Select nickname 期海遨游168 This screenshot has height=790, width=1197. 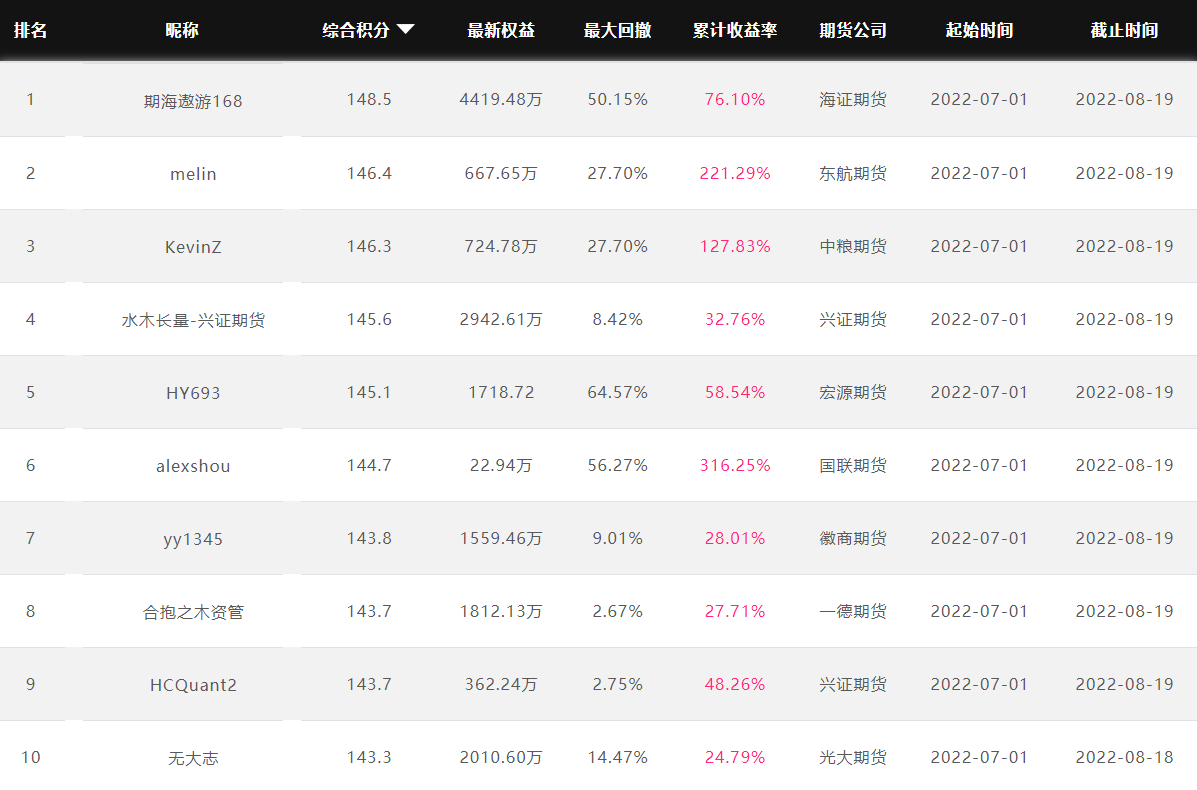pyautogui.click(x=193, y=101)
